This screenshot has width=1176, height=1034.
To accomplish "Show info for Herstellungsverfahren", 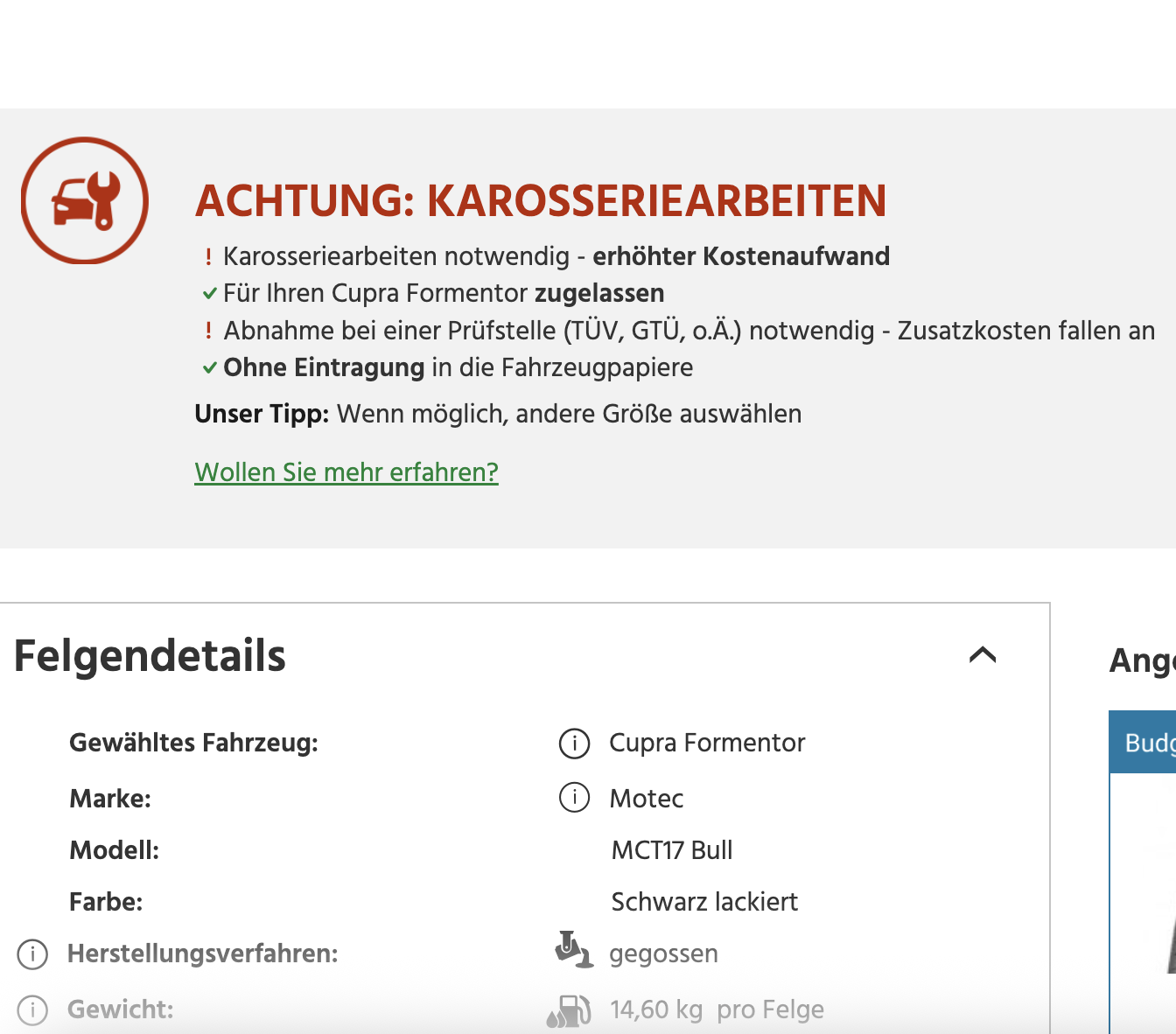I will pos(32,954).
